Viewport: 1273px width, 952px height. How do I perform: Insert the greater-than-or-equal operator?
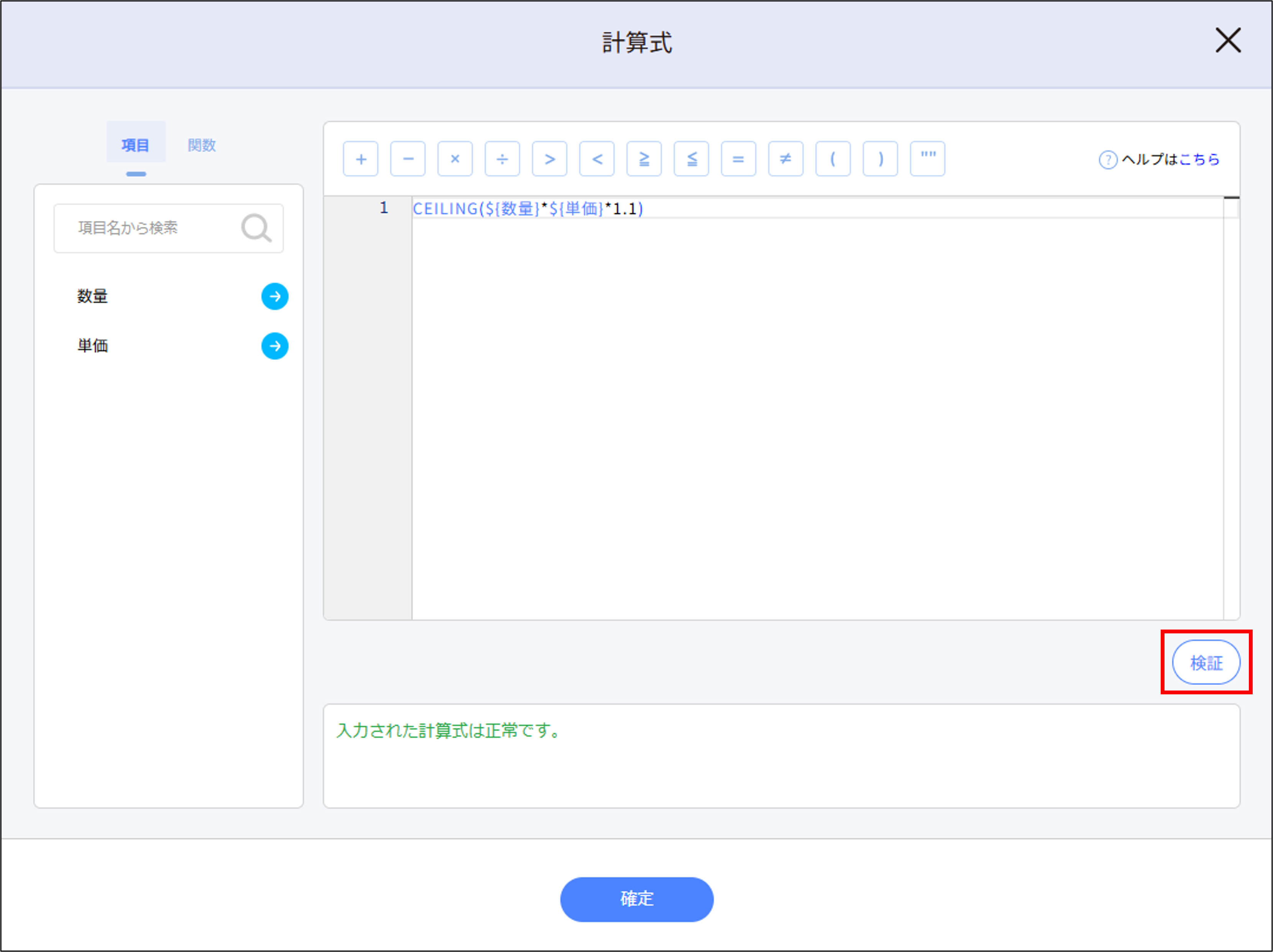pos(644,159)
